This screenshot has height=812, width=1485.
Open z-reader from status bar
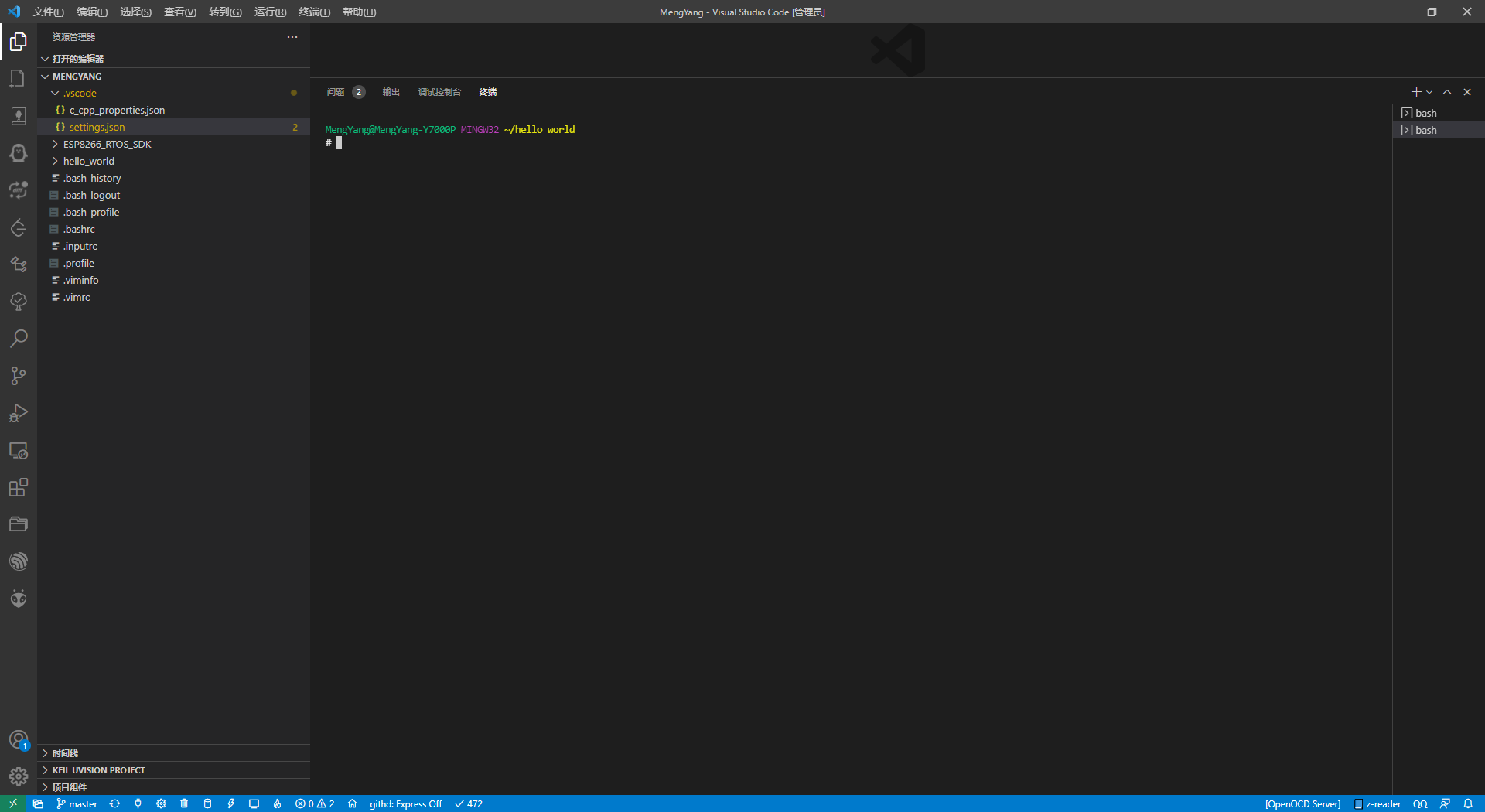tap(1377, 803)
